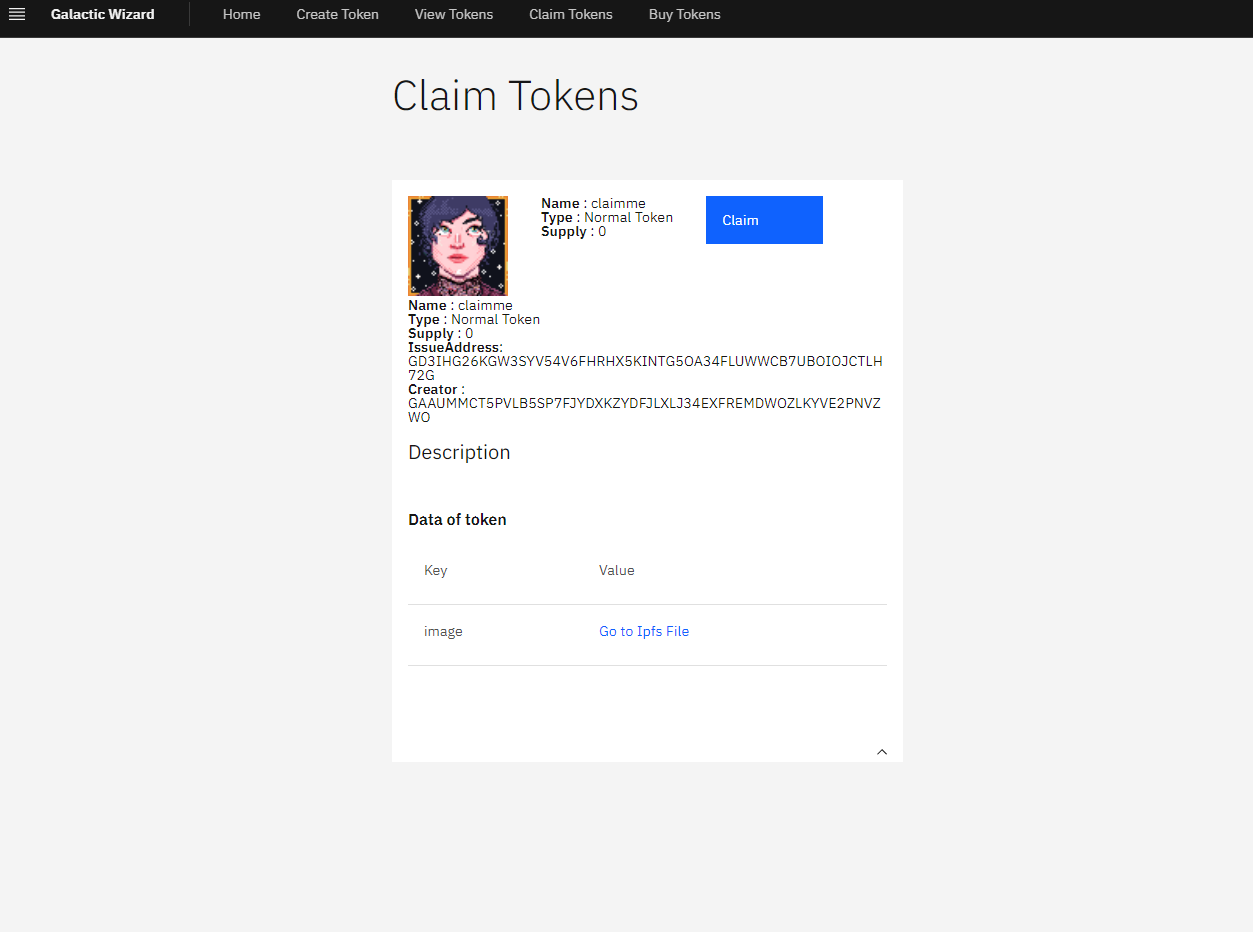Collapse the token card with chevron
Screen dimensions: 1253x932
(882, 752)
